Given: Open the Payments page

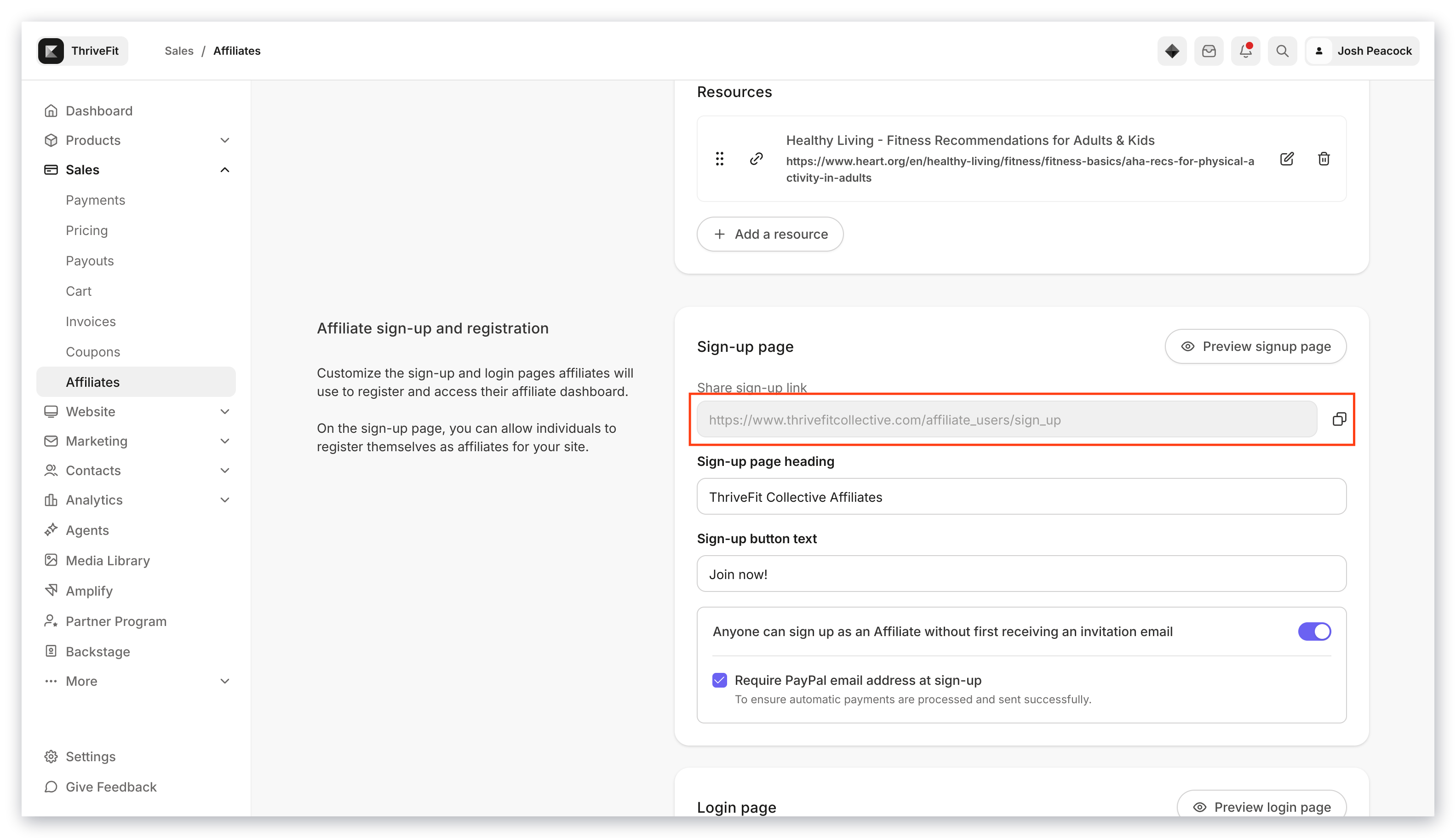Looking at the screenshot, I should [96, 200].
